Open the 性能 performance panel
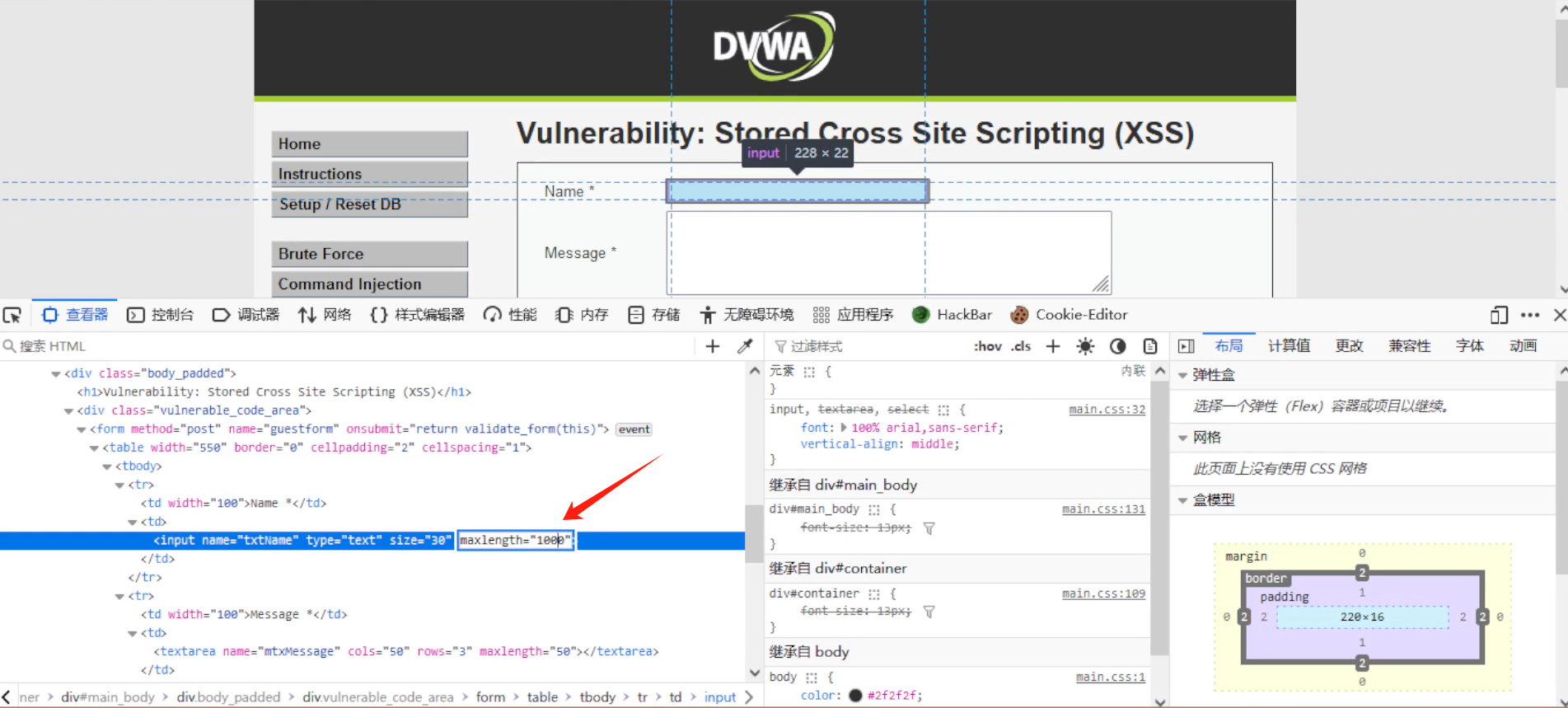The height and width of the screenshot is (708, 1568). [510, 315]
